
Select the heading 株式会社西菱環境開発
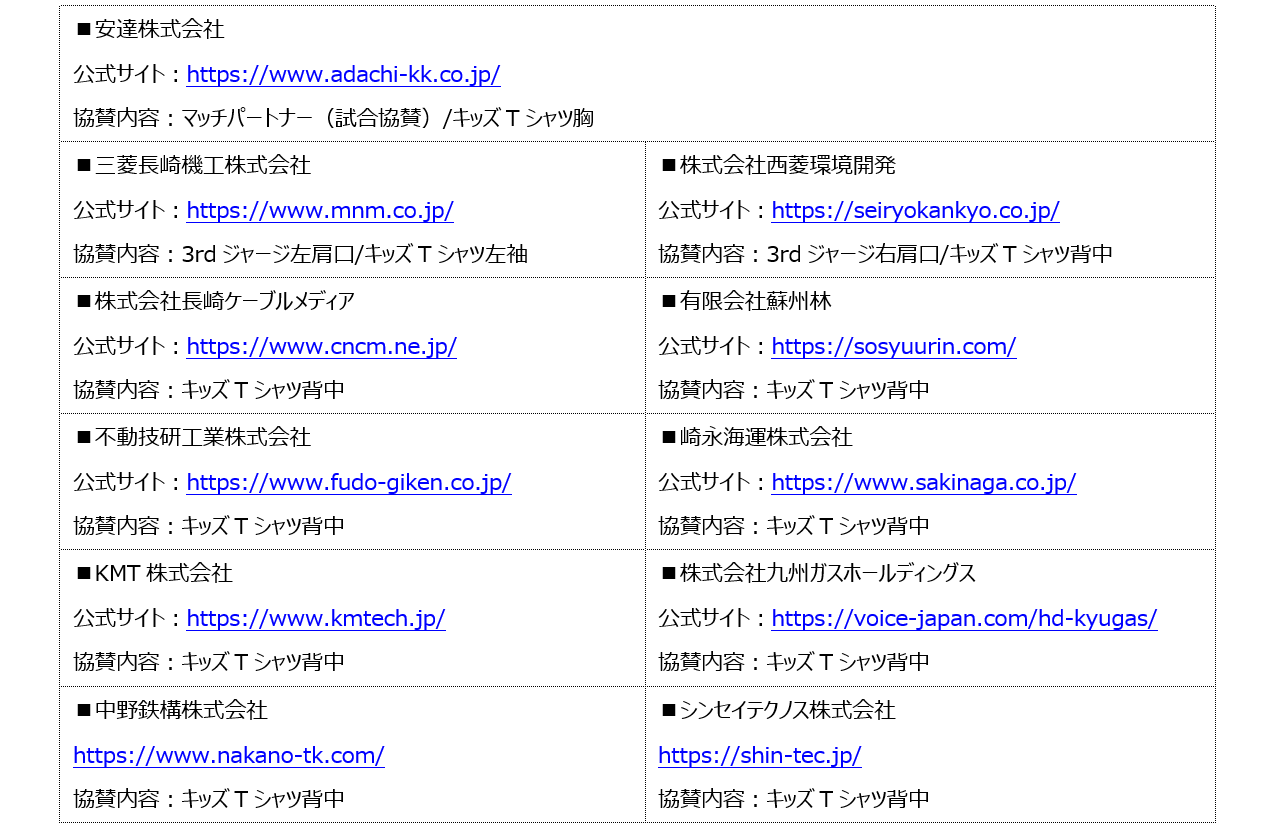click(788, 165)
